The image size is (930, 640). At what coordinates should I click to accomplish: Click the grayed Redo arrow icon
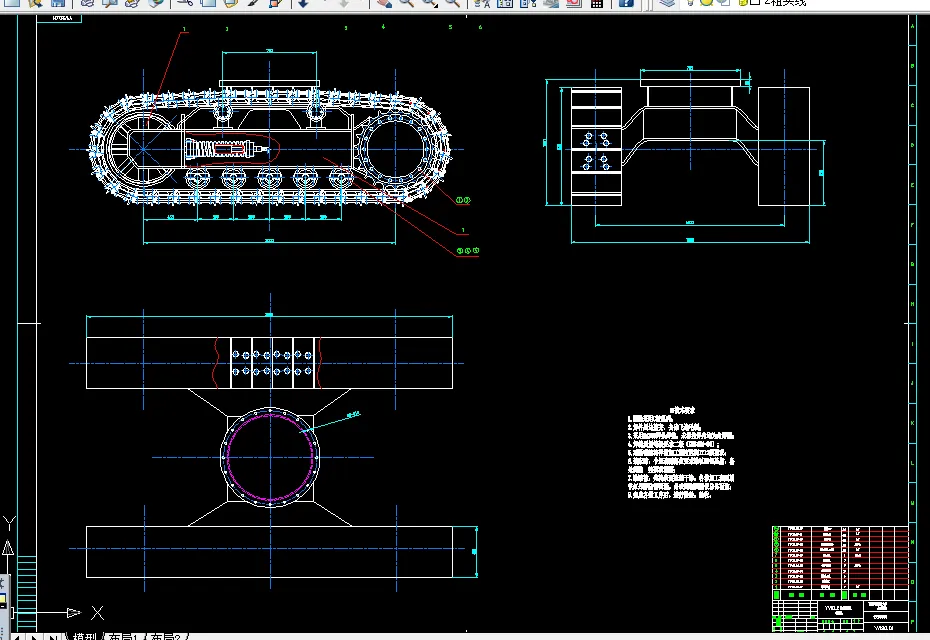(x=343, y=2)
